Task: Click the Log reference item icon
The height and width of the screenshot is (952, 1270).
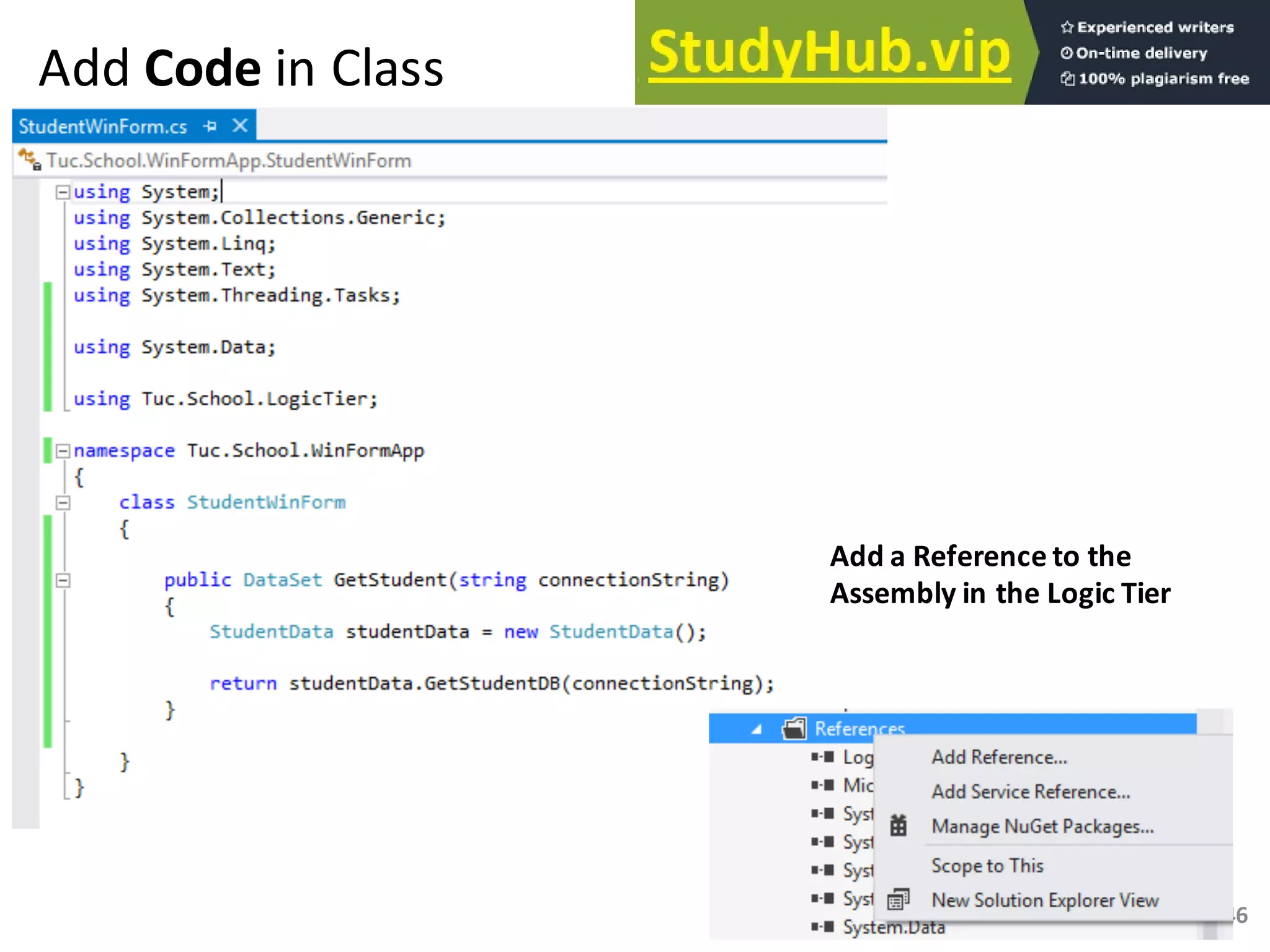Action: click(823, 757)
